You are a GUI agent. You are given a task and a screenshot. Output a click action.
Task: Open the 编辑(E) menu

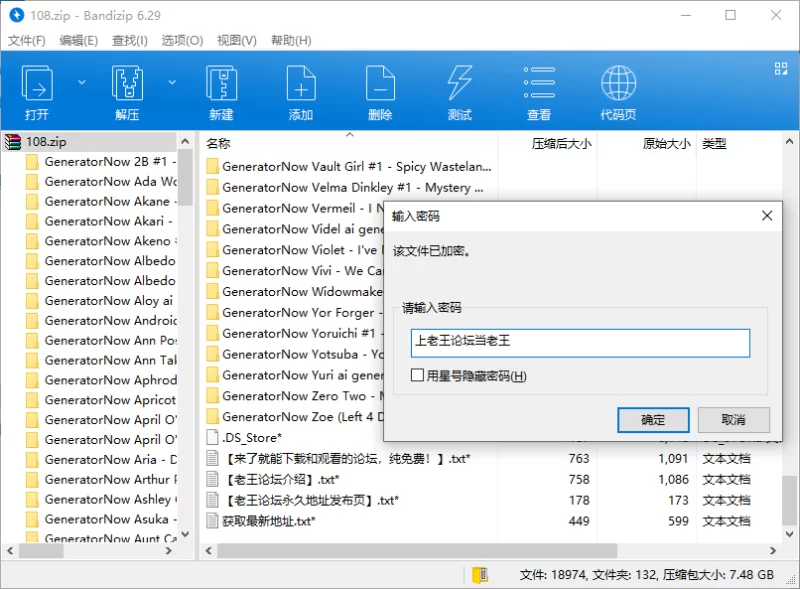(78, 40)
